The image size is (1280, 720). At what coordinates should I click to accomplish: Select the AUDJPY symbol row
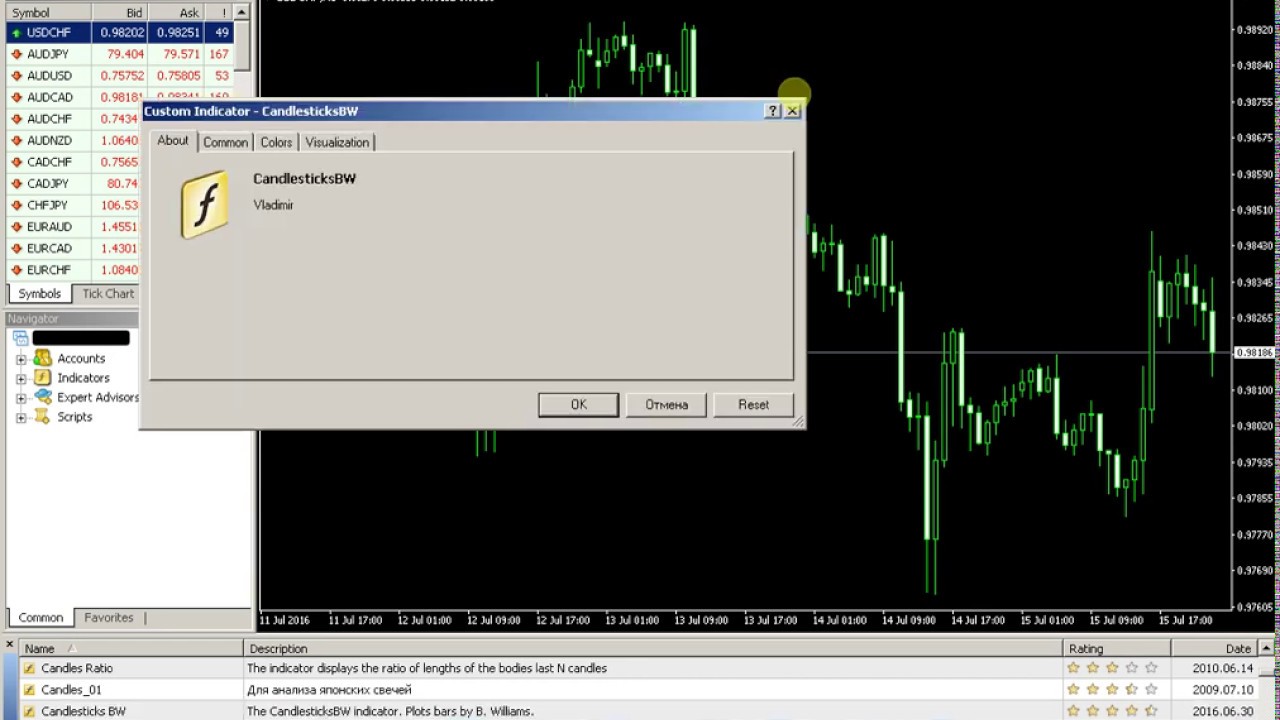tap(120, 54)
